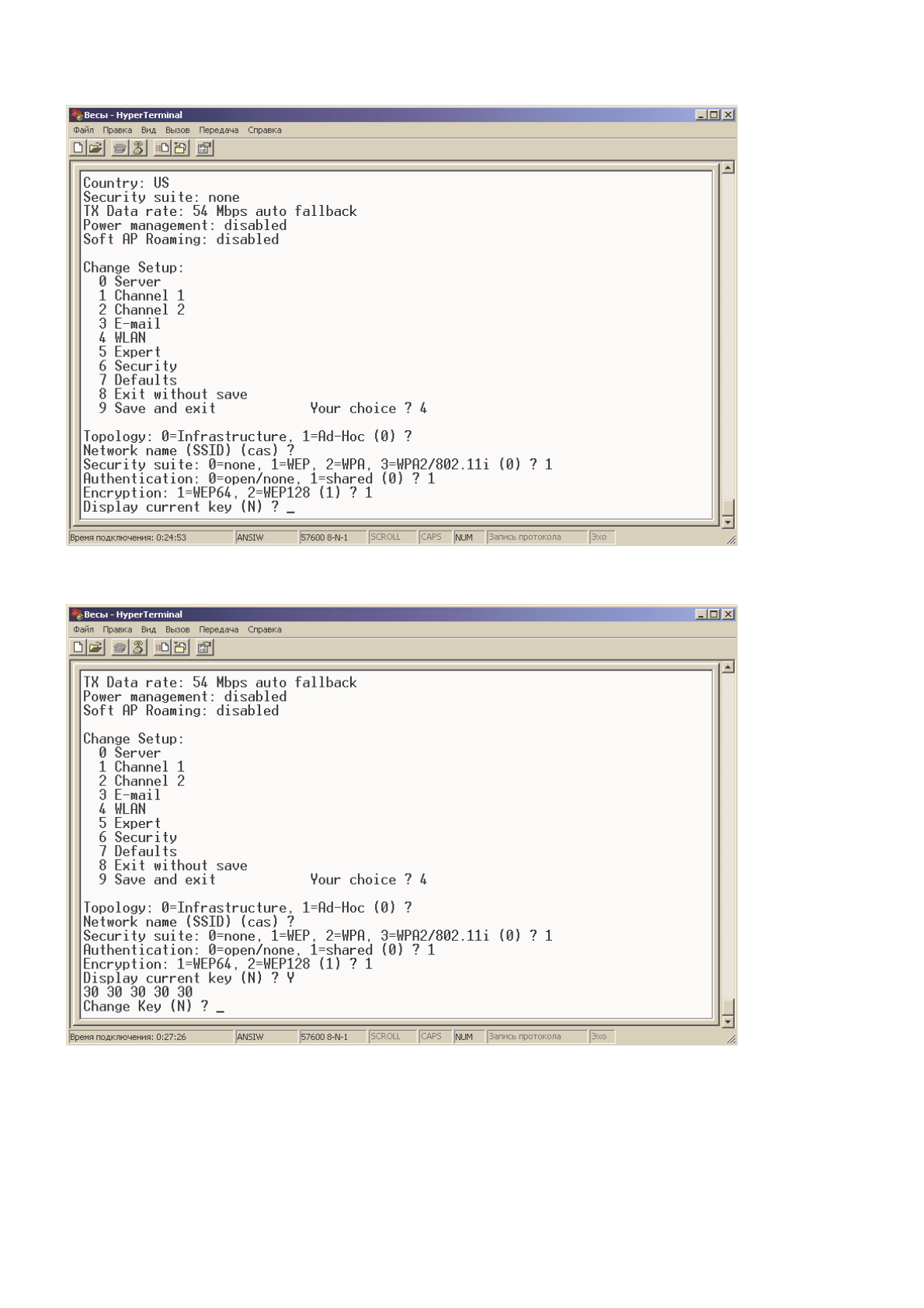
Task: Click Send icon in lower HyperTerminal toolbar
Action: tap(162, 647)
